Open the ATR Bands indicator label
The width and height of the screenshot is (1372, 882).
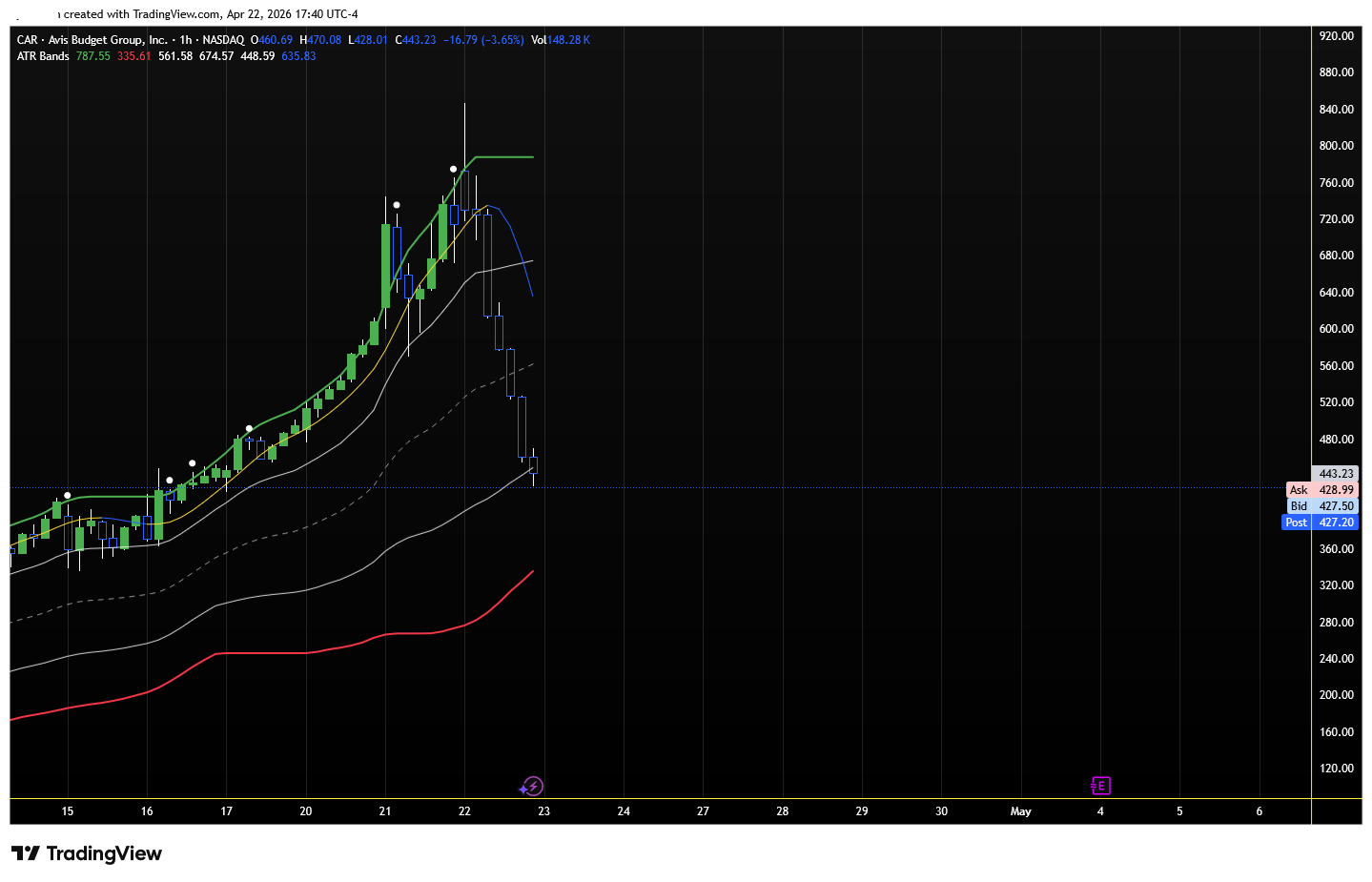point(43,56)
